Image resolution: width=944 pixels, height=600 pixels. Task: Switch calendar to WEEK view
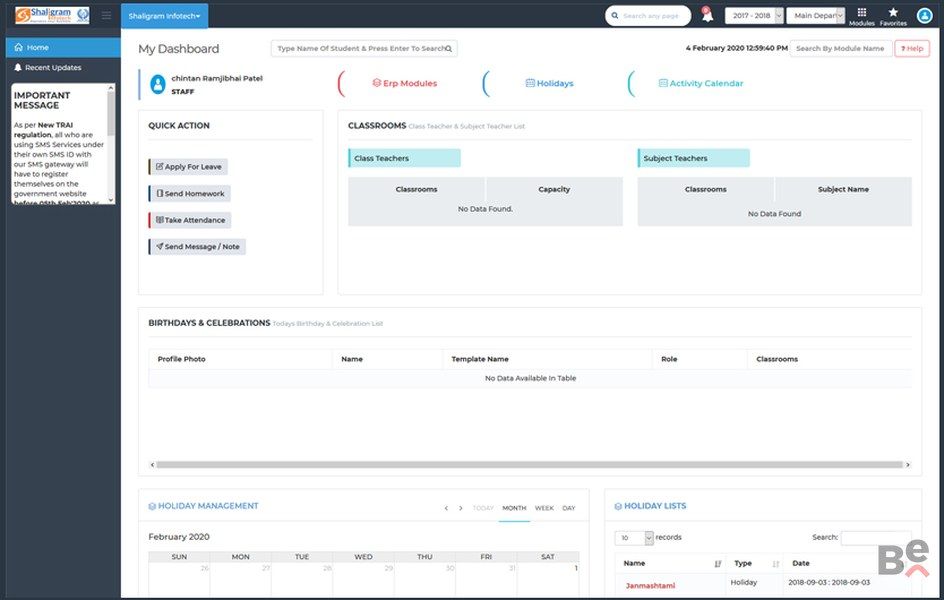tap(544, 509)
